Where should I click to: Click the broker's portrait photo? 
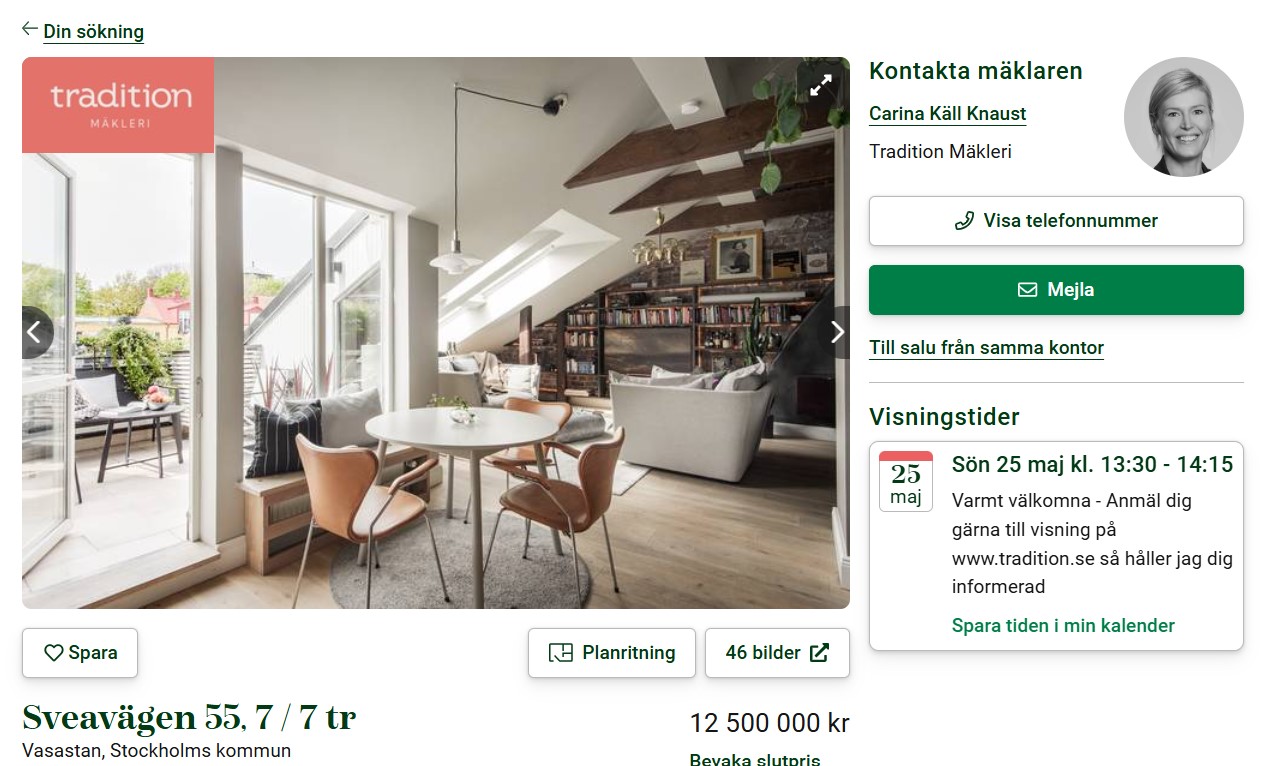1184,117
